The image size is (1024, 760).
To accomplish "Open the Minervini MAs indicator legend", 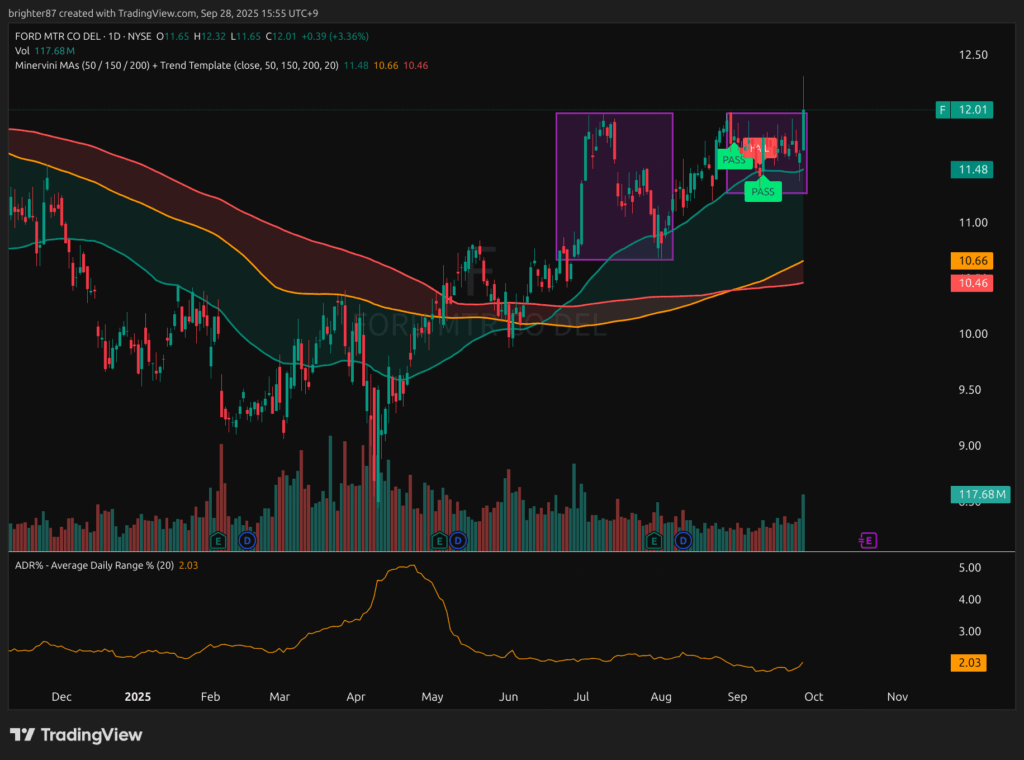I will pos(176,65).
